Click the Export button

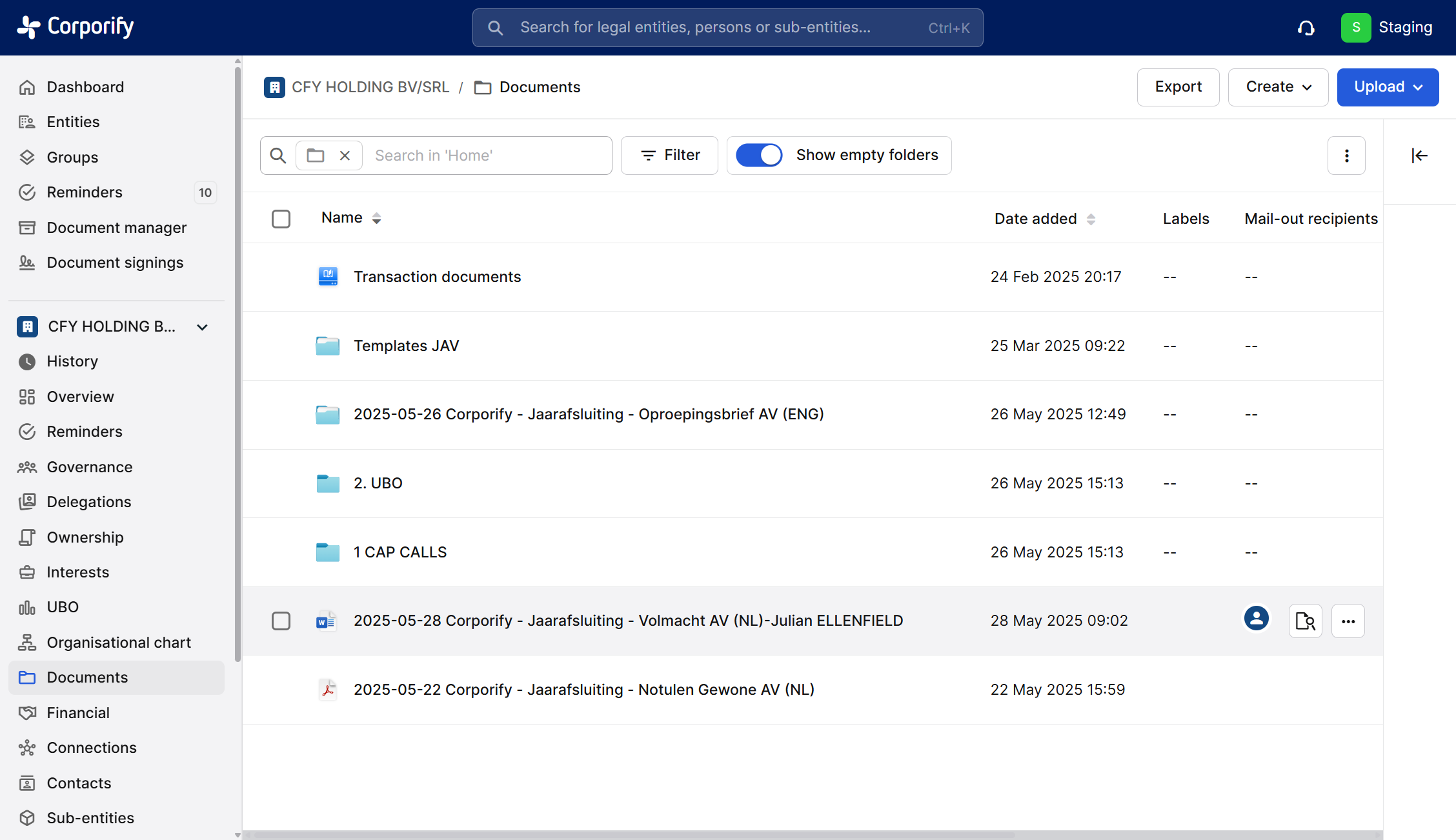pyautogui.click(x=1178, y=87)
